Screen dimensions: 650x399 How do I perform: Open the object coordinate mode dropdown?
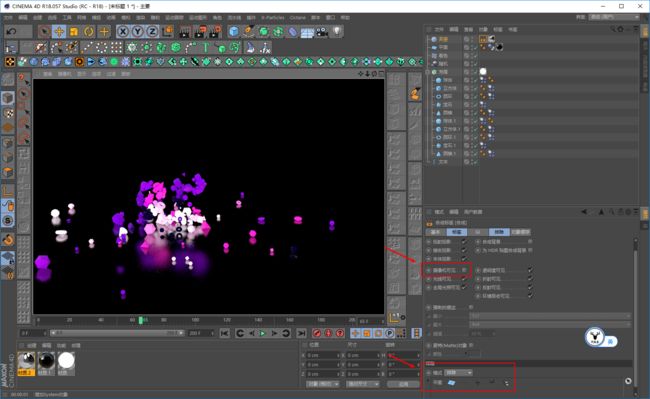click(x=323, y=384)
